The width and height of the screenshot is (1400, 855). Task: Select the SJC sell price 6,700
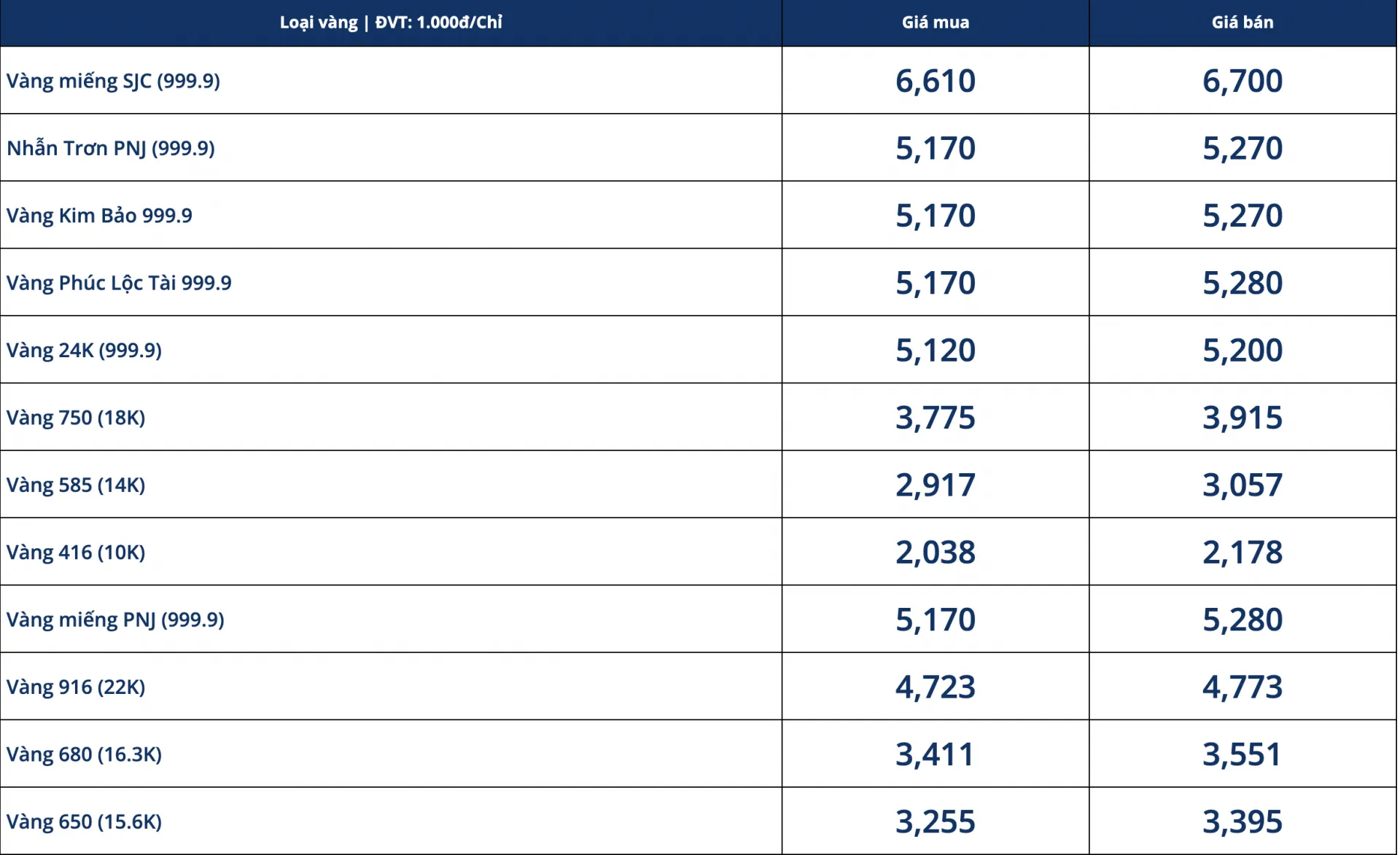click(1242, 80)
